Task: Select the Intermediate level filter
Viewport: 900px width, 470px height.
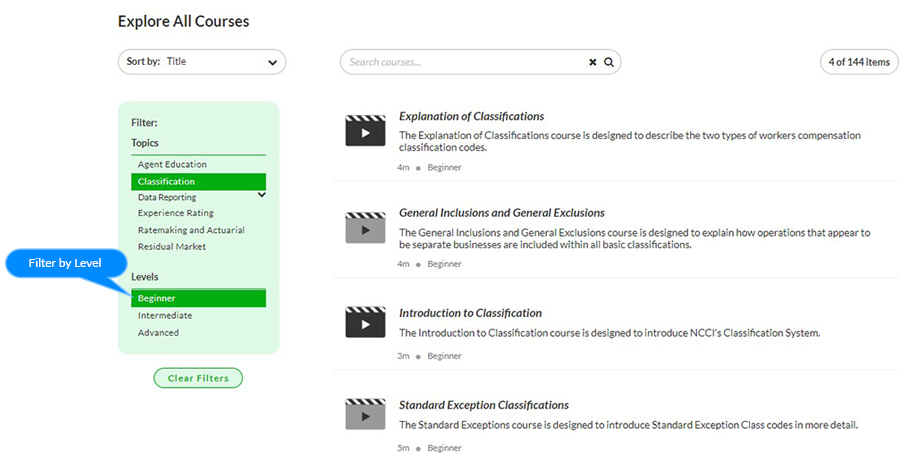Action: pyautogui.click(x=165, y=315)
